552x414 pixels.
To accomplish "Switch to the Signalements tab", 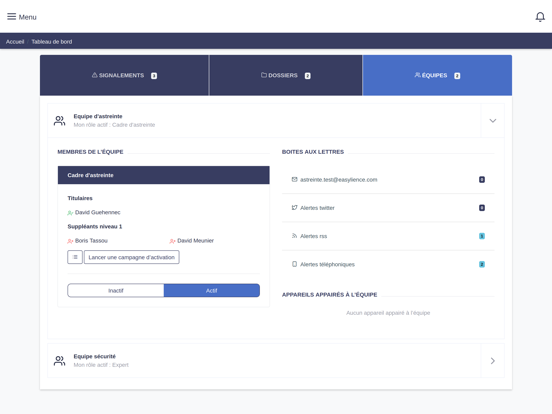I will click(124, 75).
